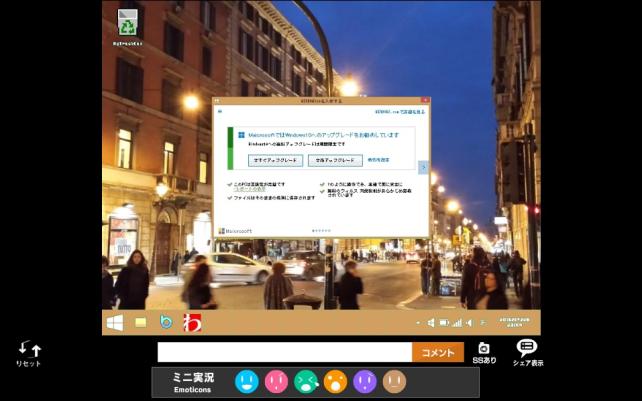Click the left upgrade button in dialog
Viewport: 642px width, 401px height.
276,160
